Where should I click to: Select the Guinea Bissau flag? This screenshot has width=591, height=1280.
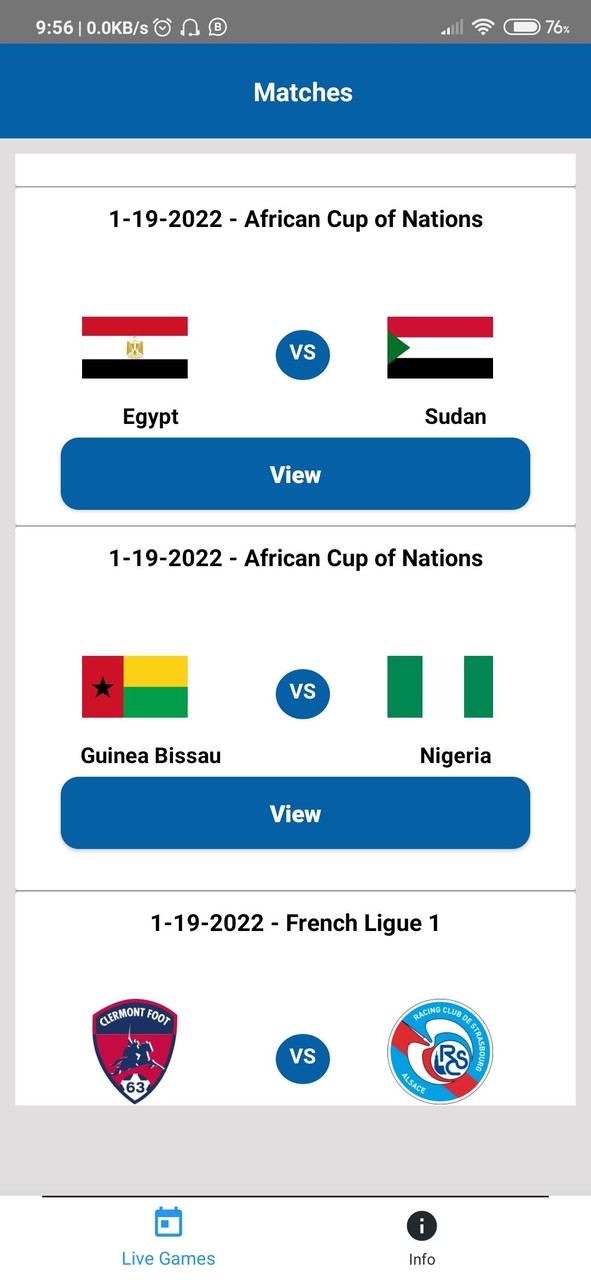coord(135,687)
